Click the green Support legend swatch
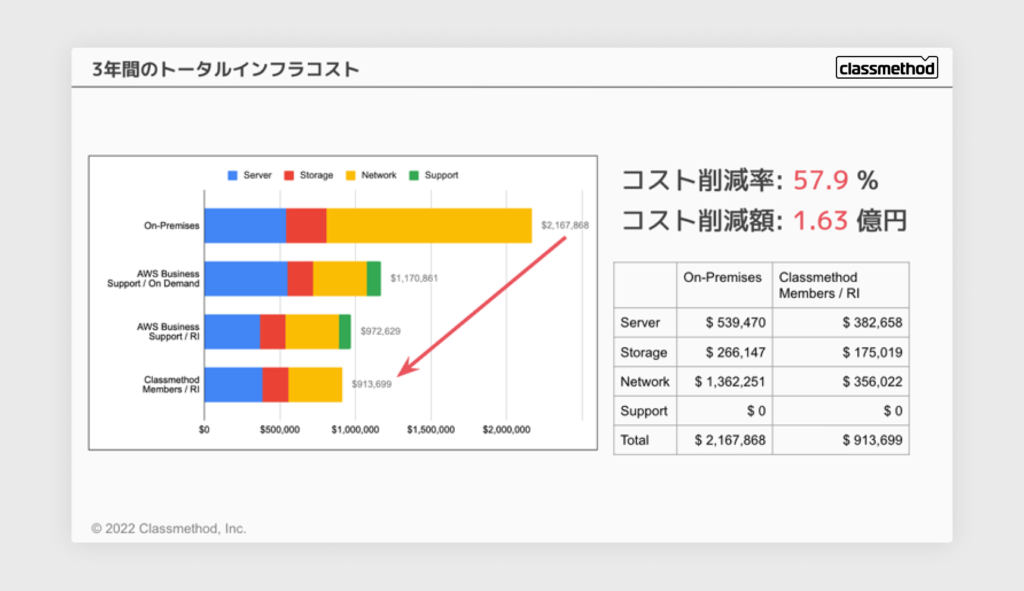The image size is (1024, 591). 414,175
